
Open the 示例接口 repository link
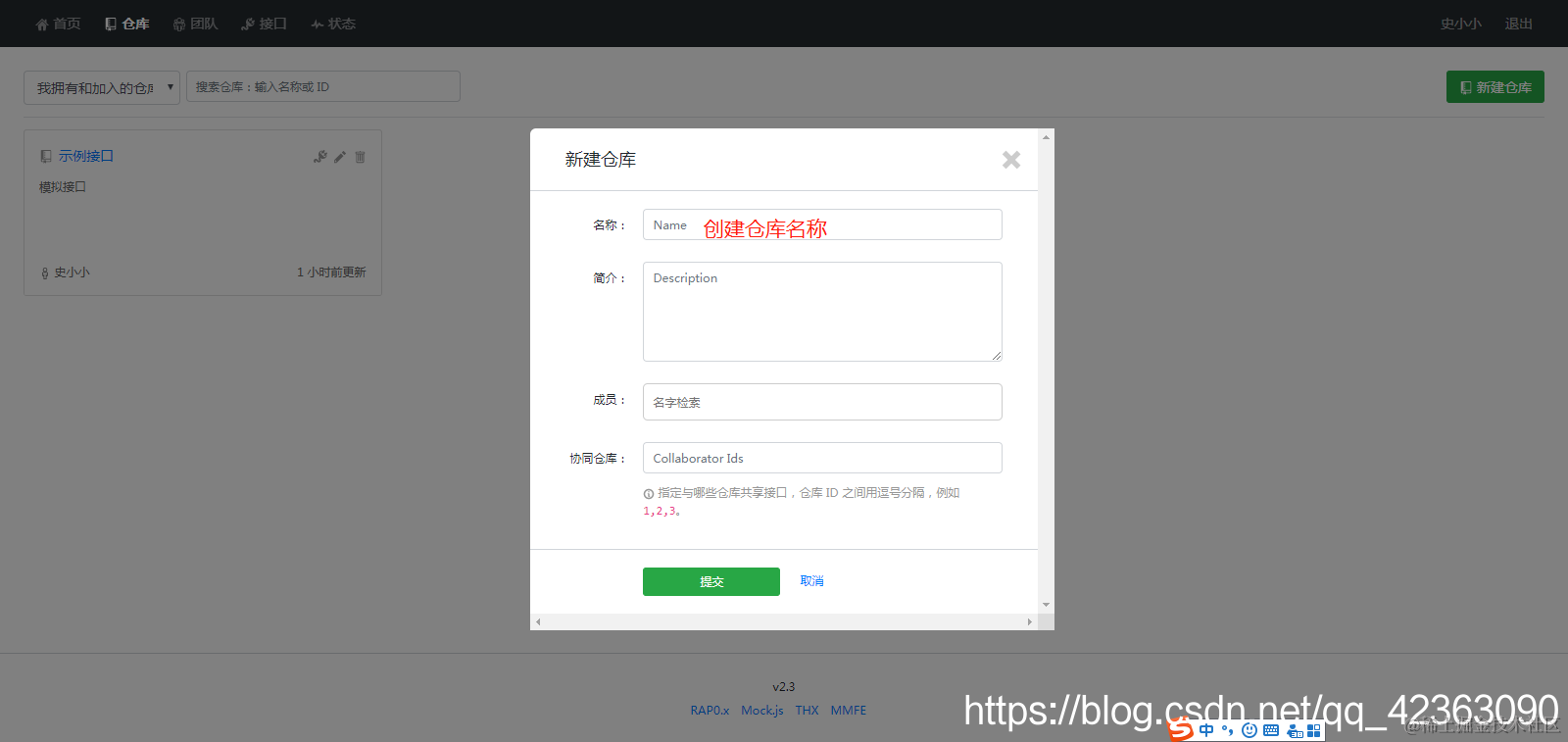click(85, 156)
